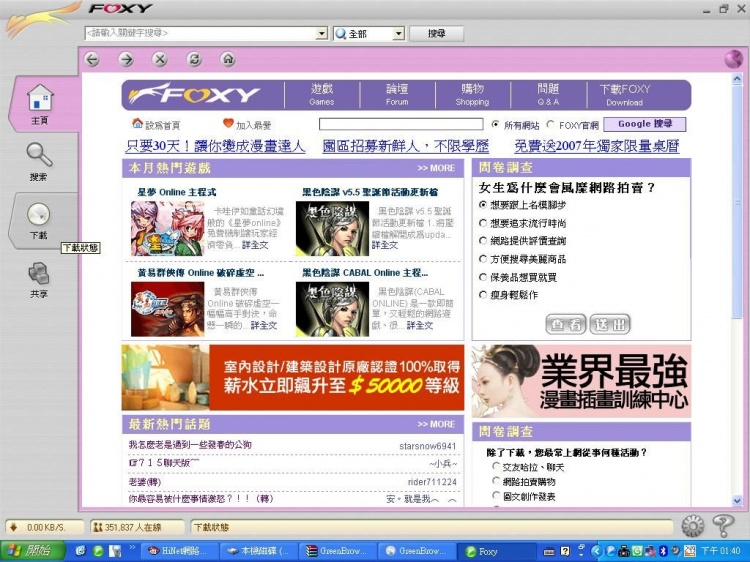Viewport: 750px width, 562px height.
Task: Expand the 全部 category dropdown
Action: 398,34
